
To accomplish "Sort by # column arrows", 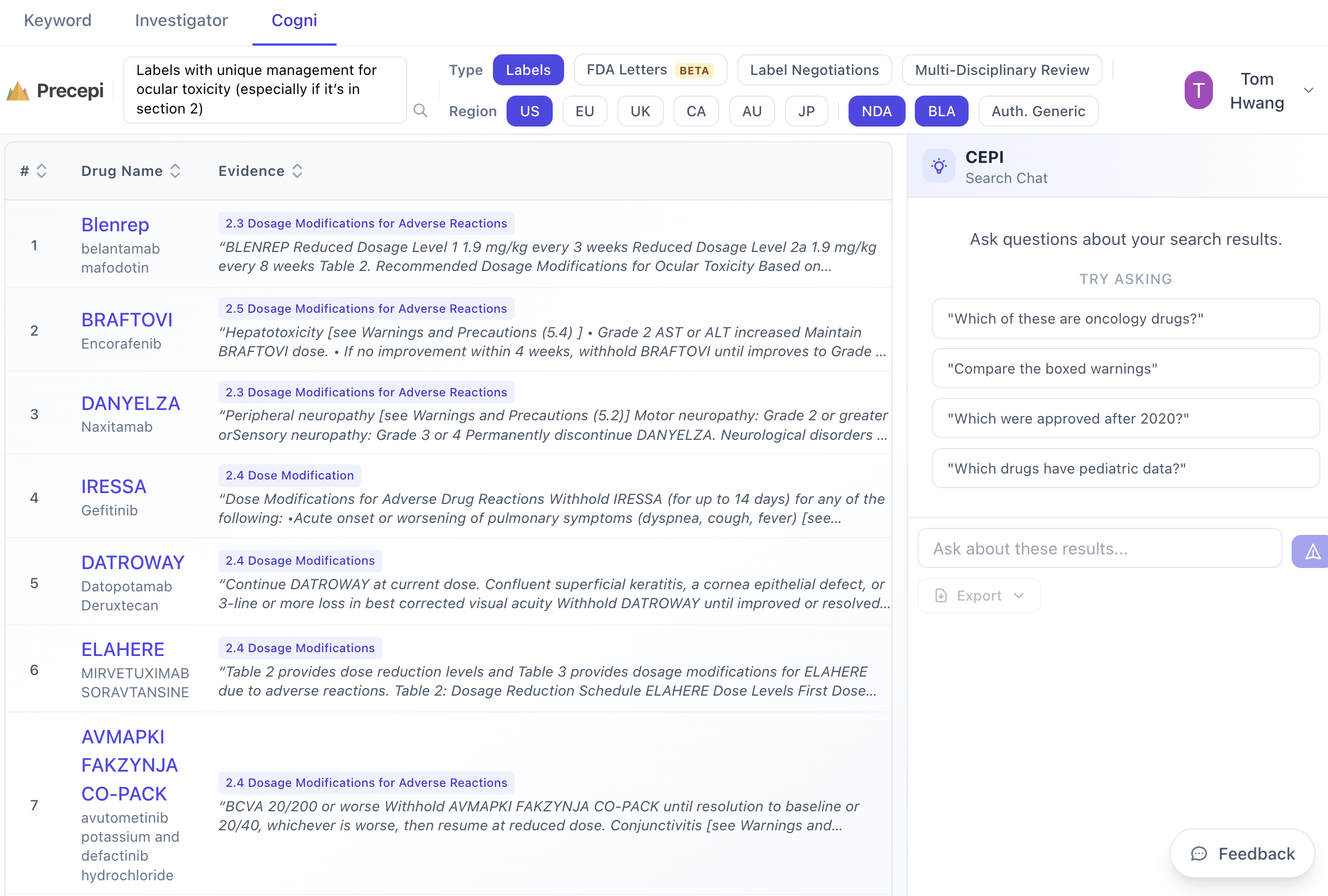I will tap(42, 171).
